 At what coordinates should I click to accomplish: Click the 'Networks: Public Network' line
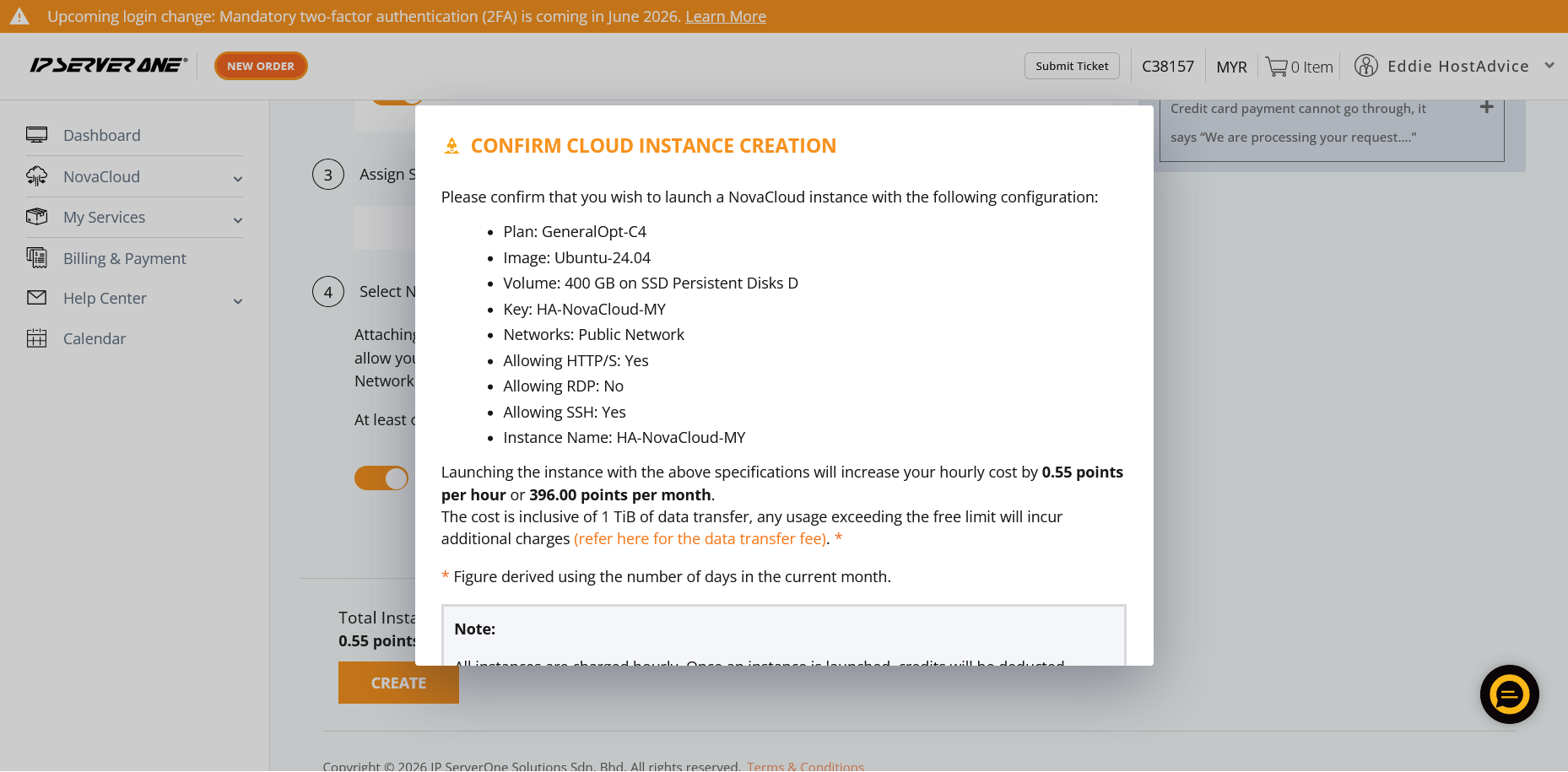tap(594, 334)
